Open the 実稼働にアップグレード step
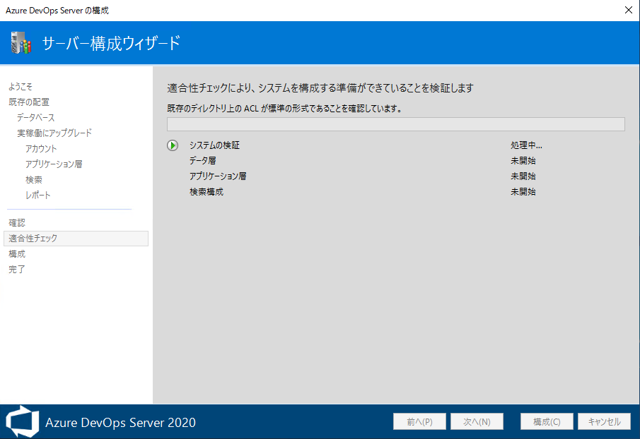Image resolution: width=640 pixels, height=439 pixels. (x=54, y=133)
